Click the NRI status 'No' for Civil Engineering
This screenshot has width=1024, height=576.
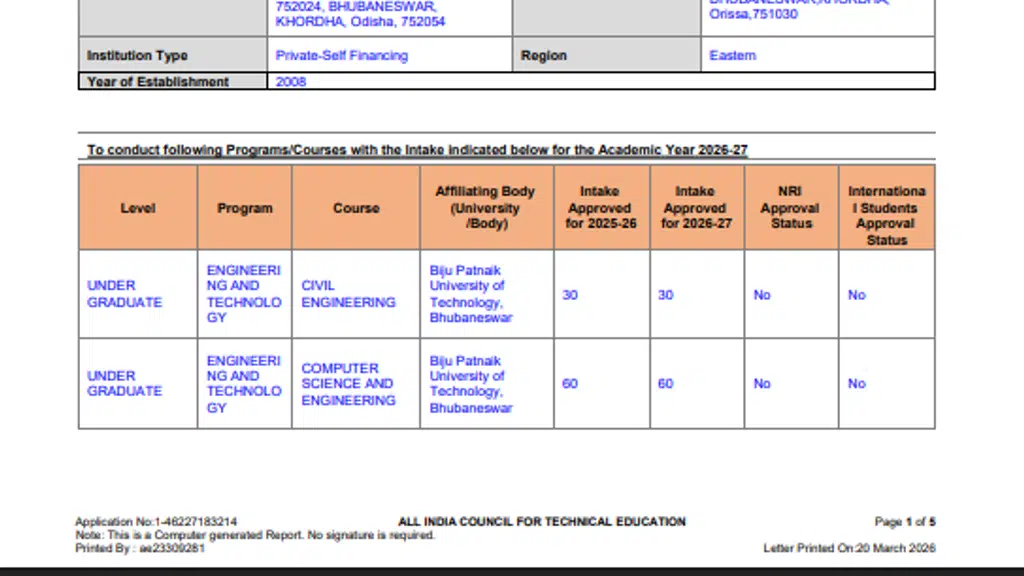761,295
